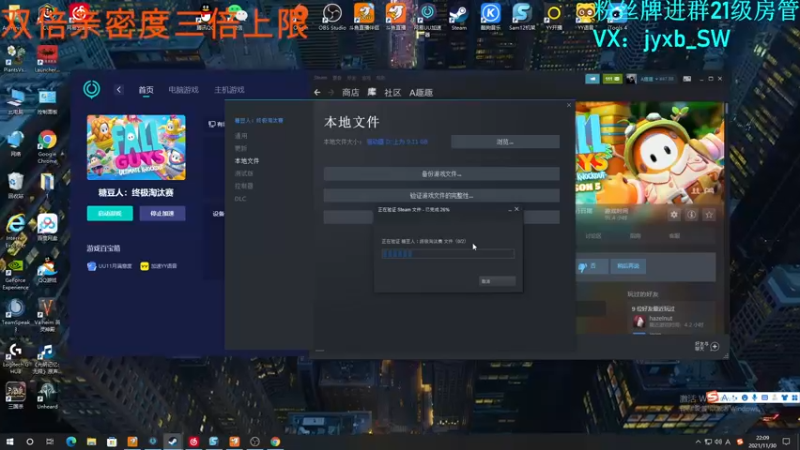Image resolution: width=800 pixels, height=450 pixels.
Task: Open the PlantsVs desktop shortcut
Action: point(14,58)
